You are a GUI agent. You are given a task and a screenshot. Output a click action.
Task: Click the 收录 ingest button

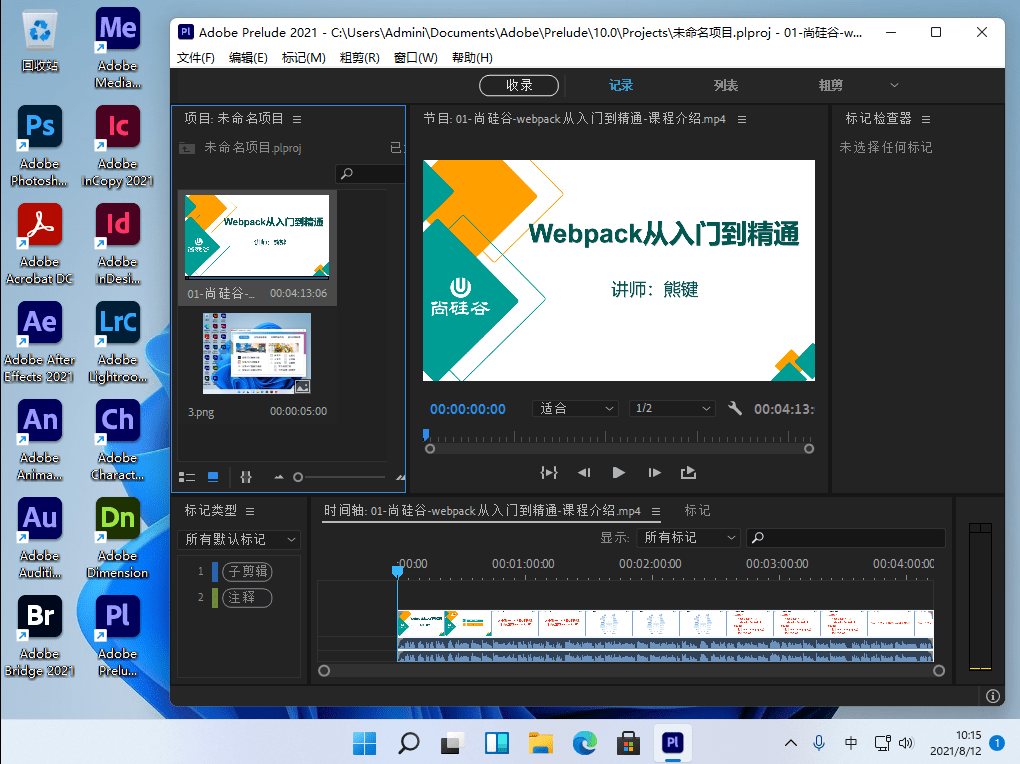pos(519,85)
